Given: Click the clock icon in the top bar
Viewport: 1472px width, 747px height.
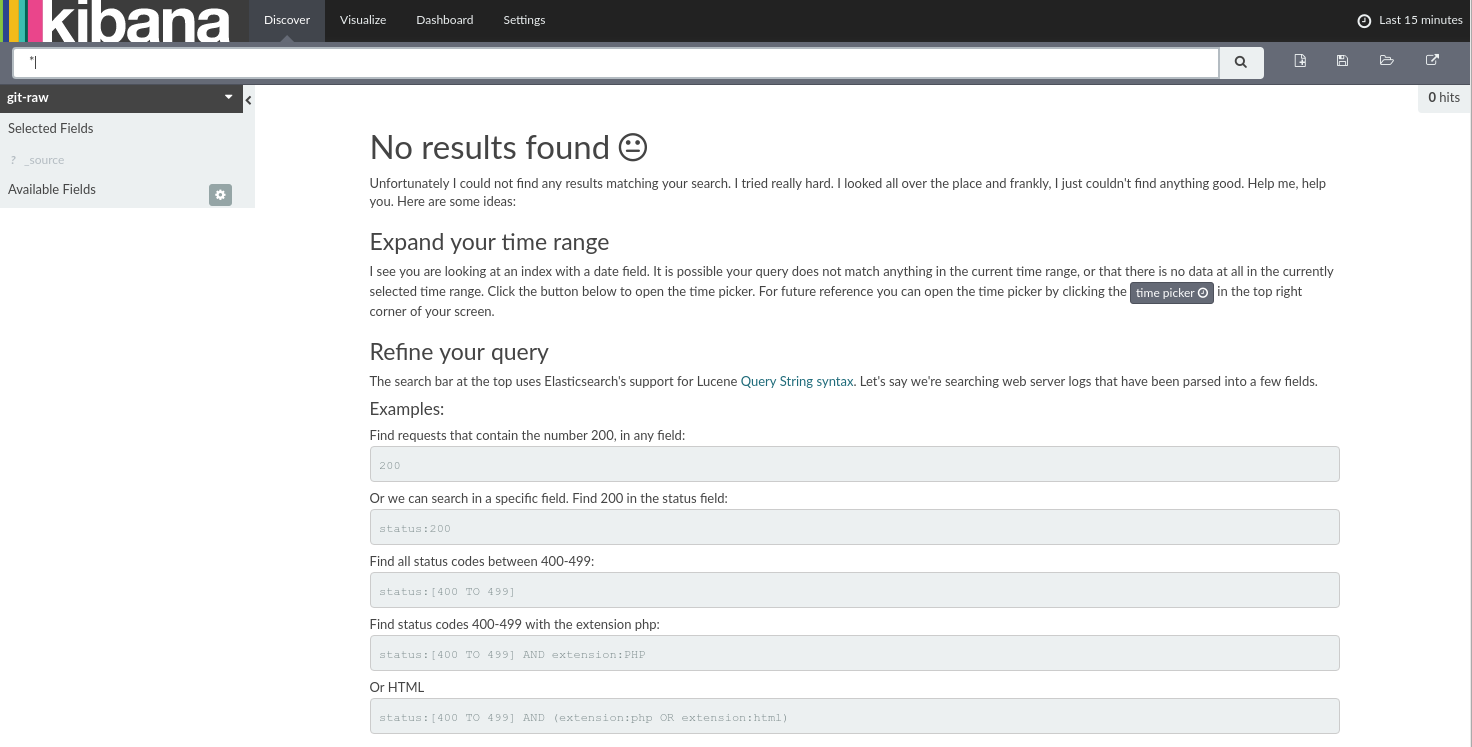Looking at the screenshot, I should (1364, 21).
